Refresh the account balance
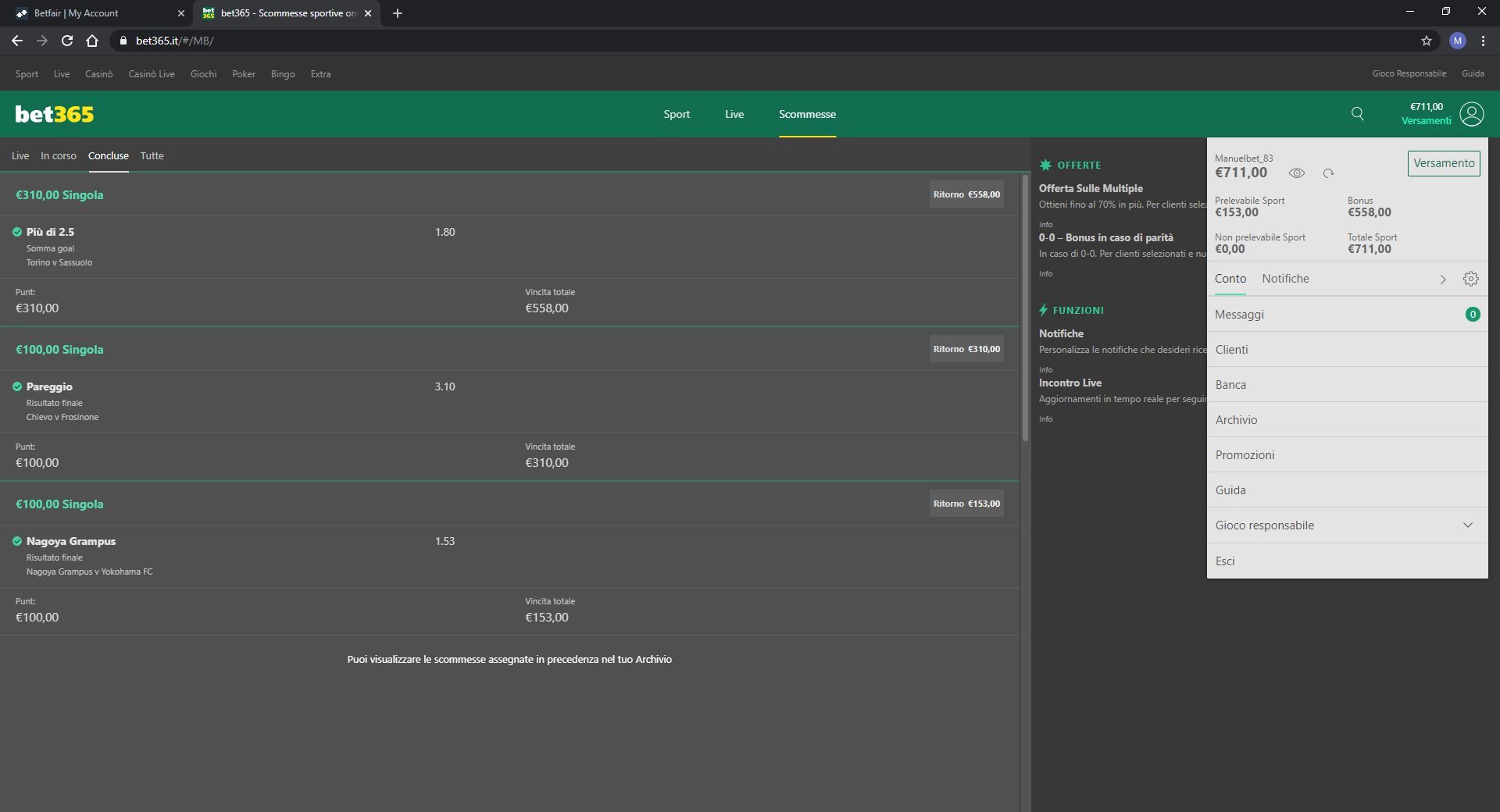Image resolution: width=1500 pixels, height=812 pixels. point(1328,173)
